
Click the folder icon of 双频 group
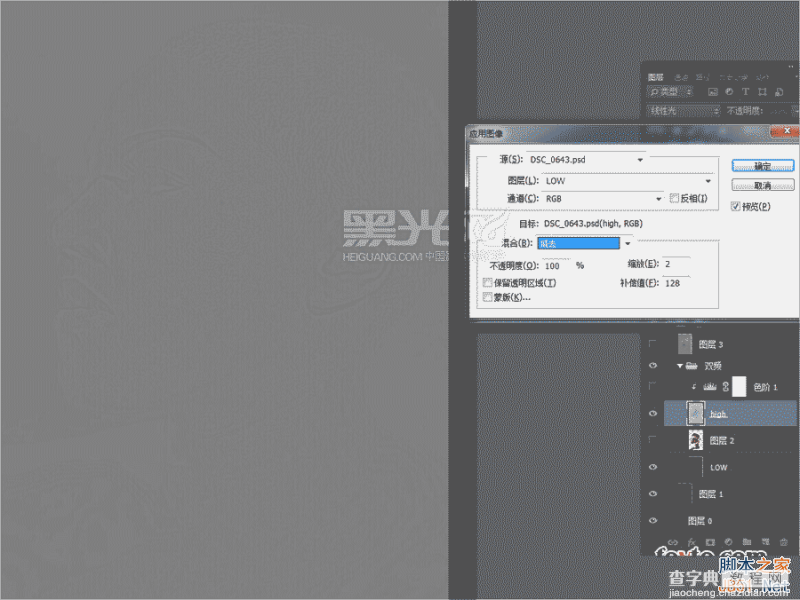tap(692, 365)
